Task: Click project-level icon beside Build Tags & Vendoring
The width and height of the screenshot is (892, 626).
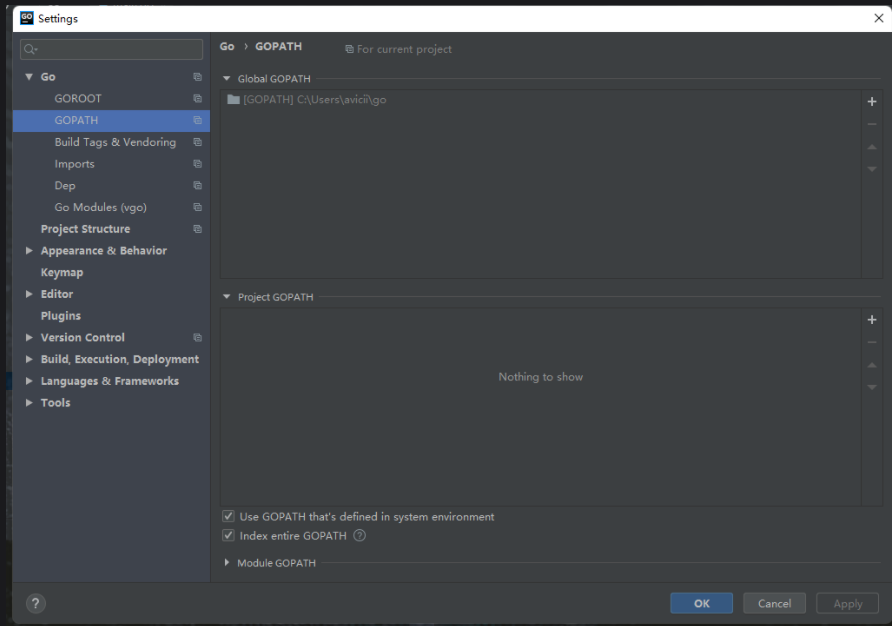Action: [x=197, y=142]
